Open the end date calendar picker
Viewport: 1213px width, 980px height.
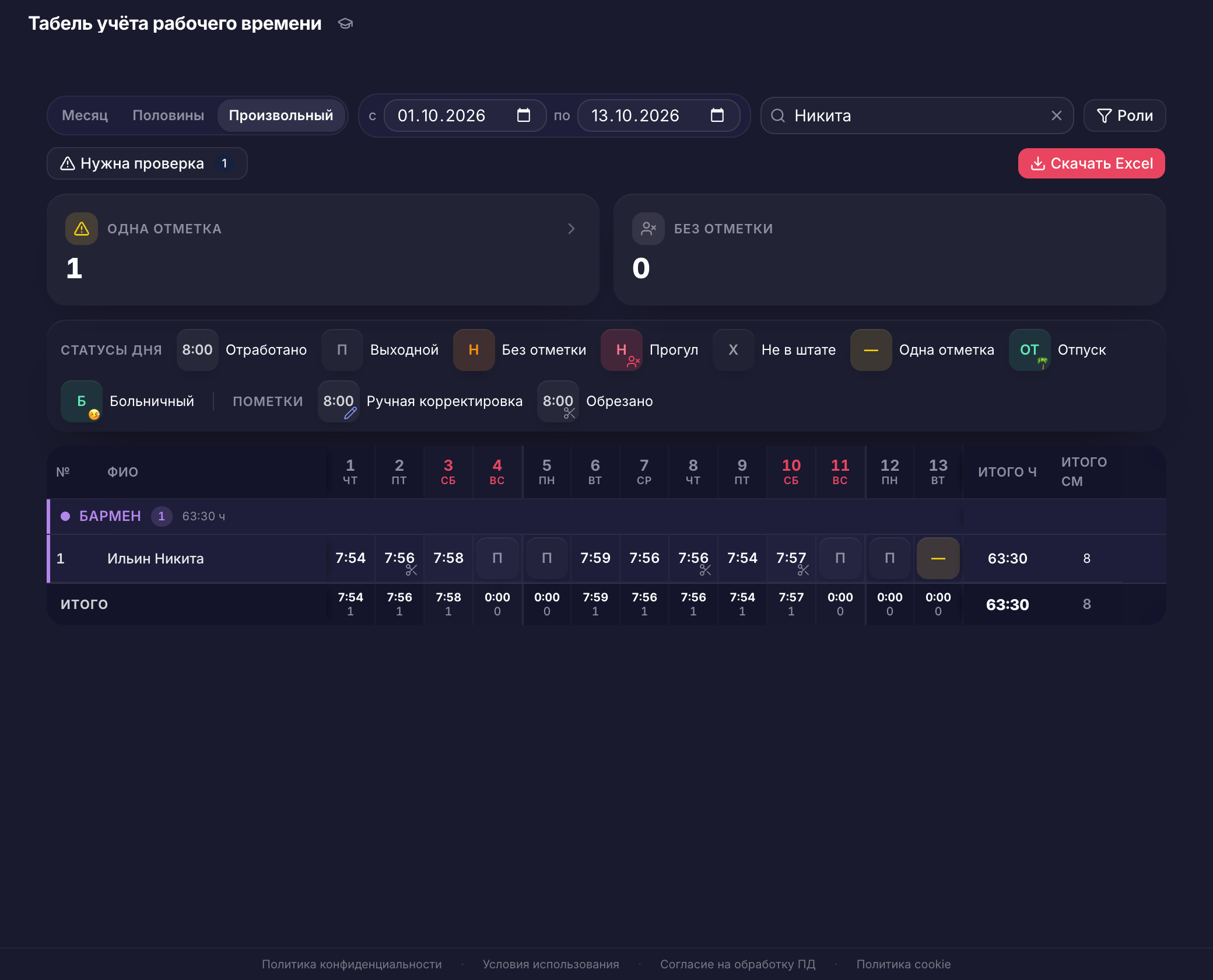click(717, 116)
